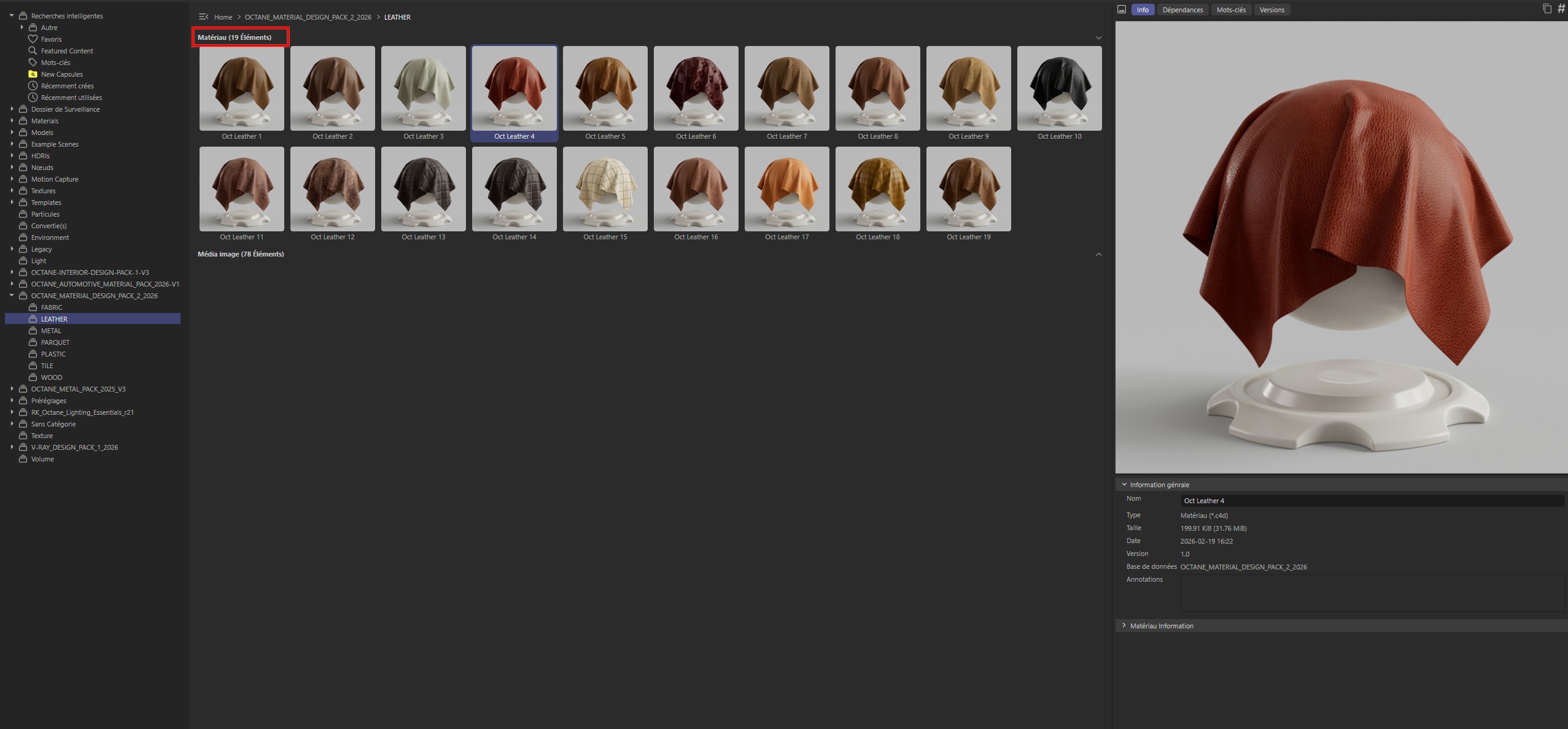1568x729 pixels.
Task: Click the Récemment utilisées clock icon
Action: pos(33,97)
